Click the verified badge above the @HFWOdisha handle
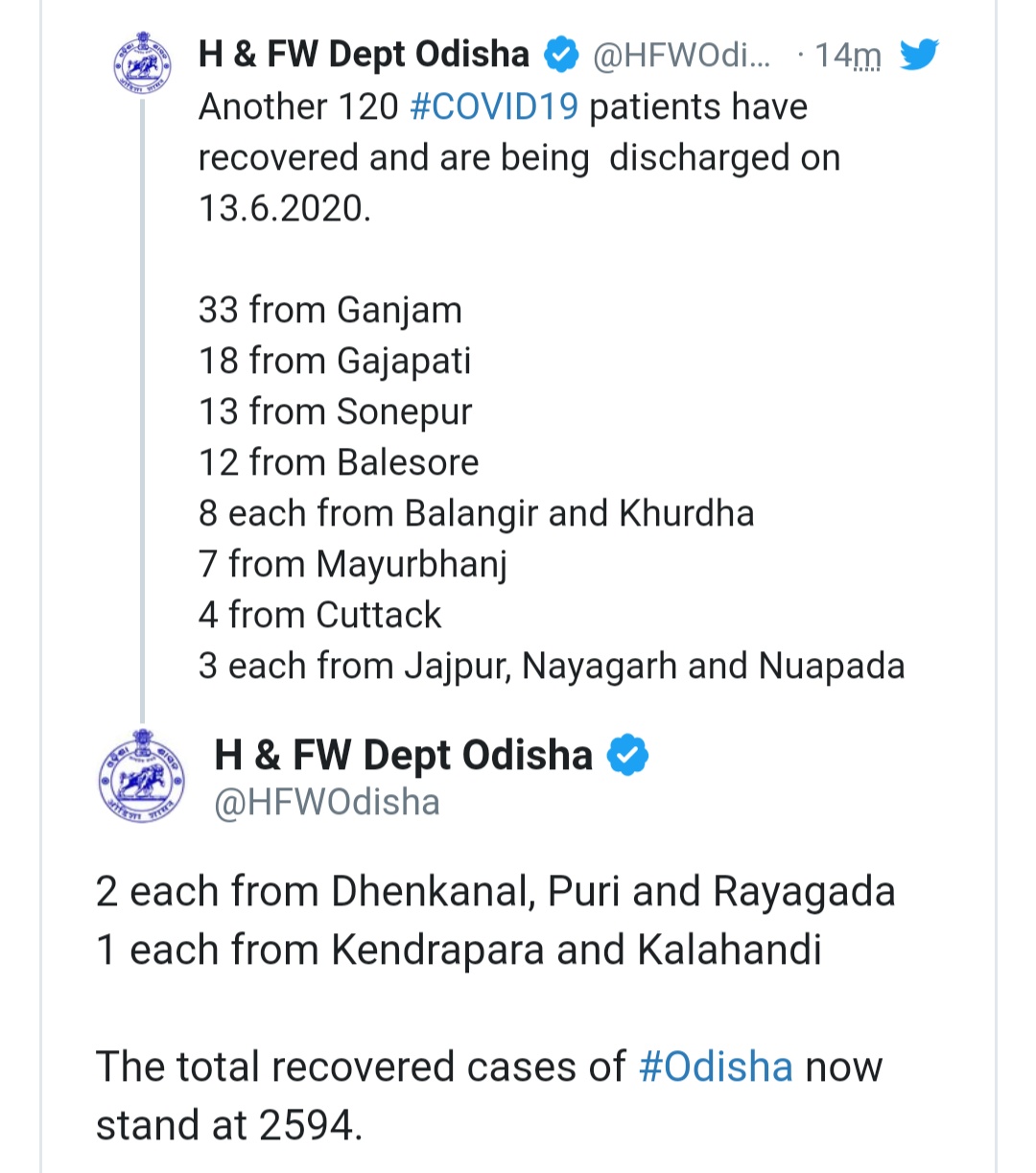 pos(628,755)
